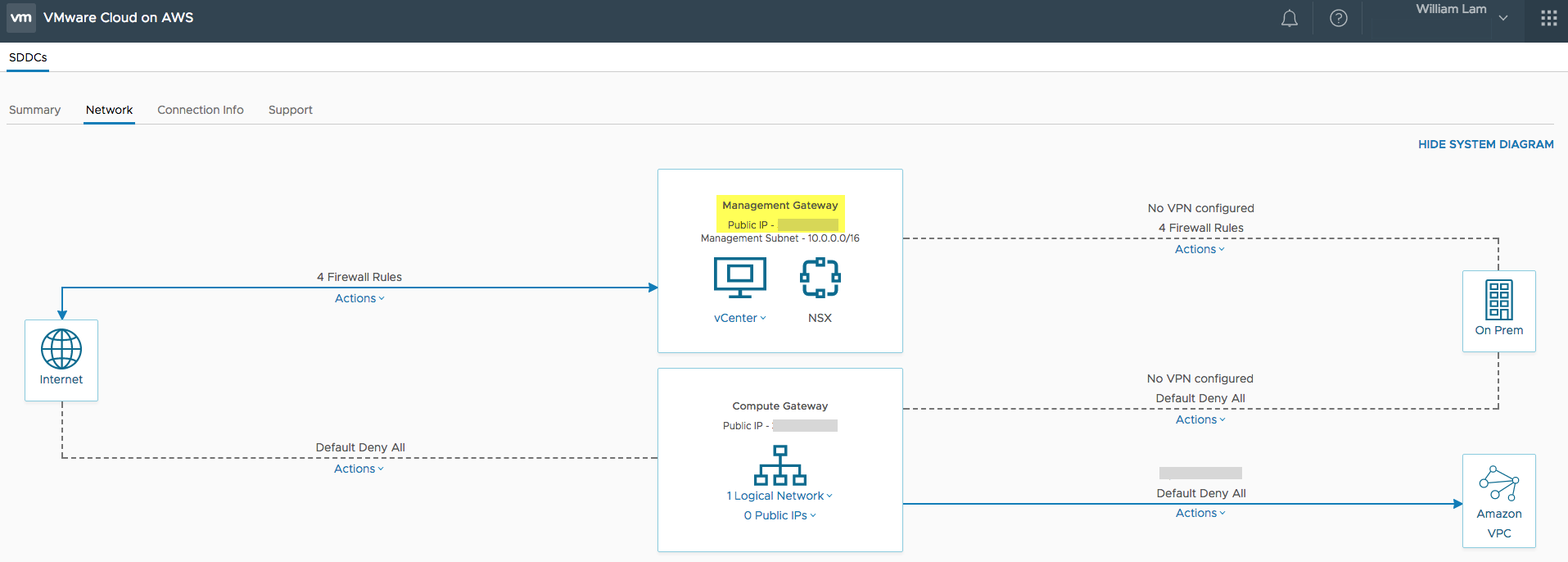Switch to the Connection Info tab
Screen dimensions: 1568x562
200,110
